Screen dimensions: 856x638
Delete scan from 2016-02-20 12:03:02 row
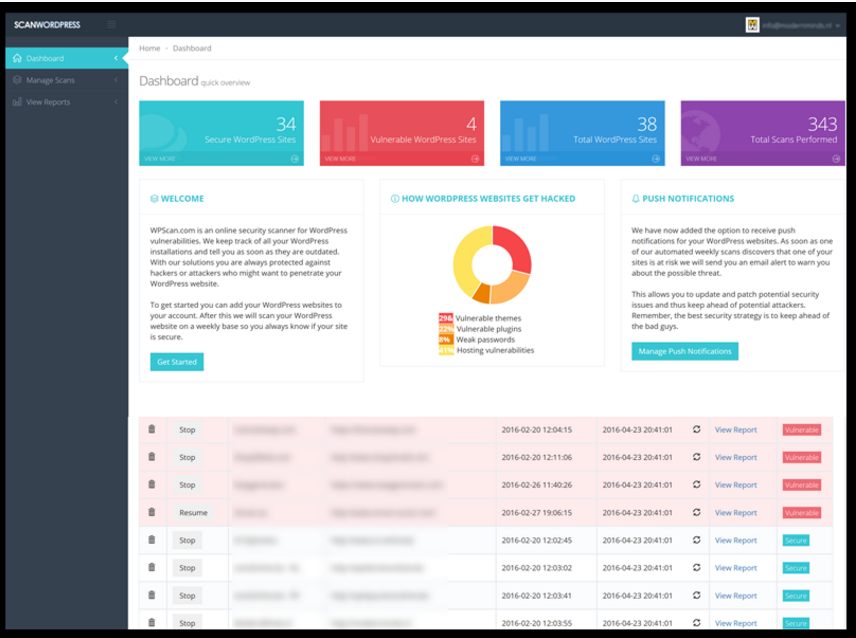pos(152,567)
